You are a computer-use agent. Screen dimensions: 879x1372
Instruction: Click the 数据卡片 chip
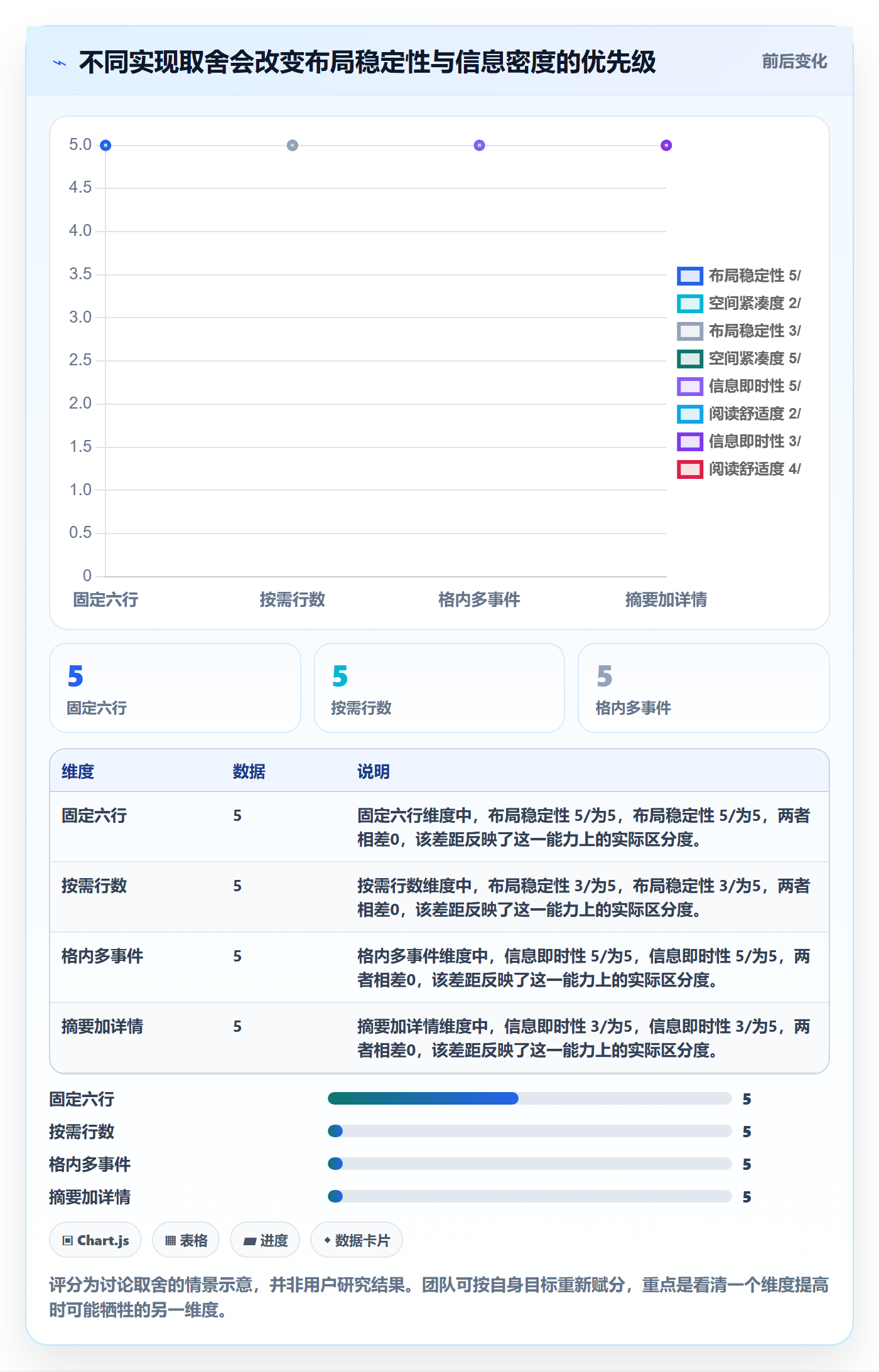357,1240
